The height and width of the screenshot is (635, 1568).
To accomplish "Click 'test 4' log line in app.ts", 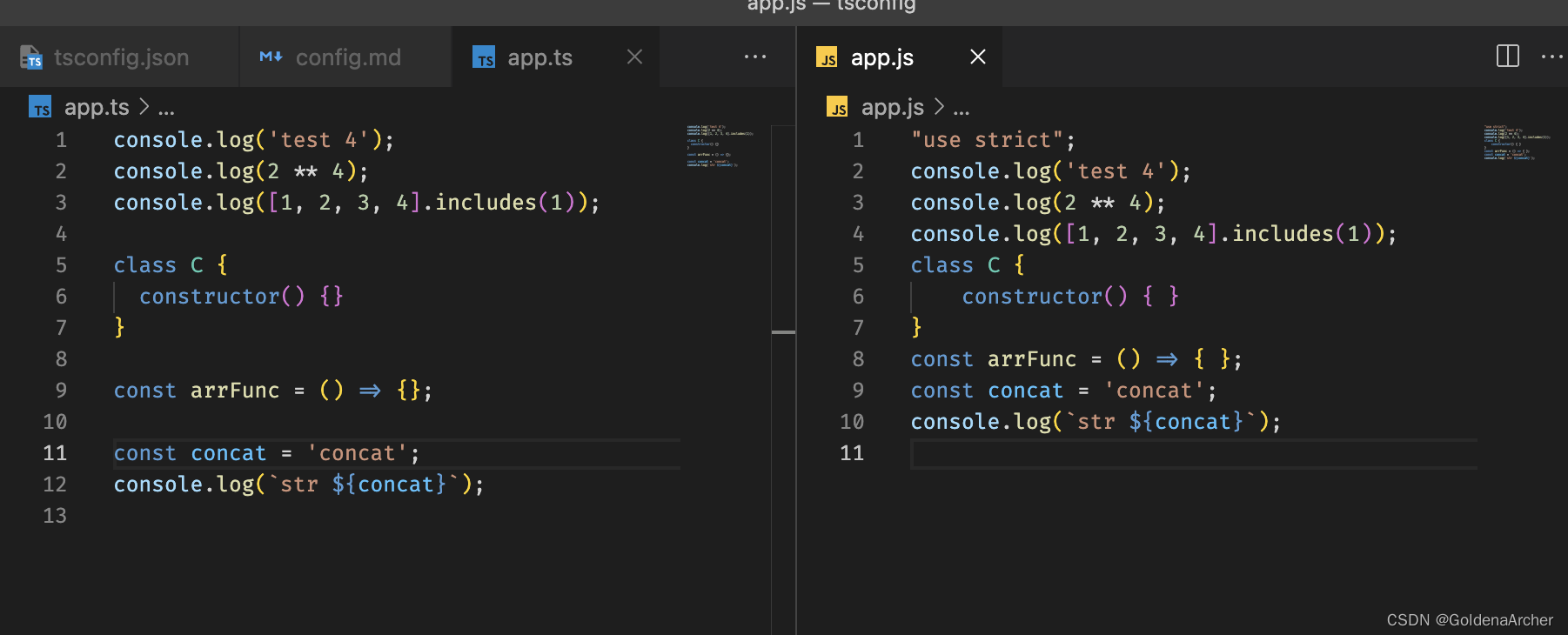I will (x=254, y=140).
